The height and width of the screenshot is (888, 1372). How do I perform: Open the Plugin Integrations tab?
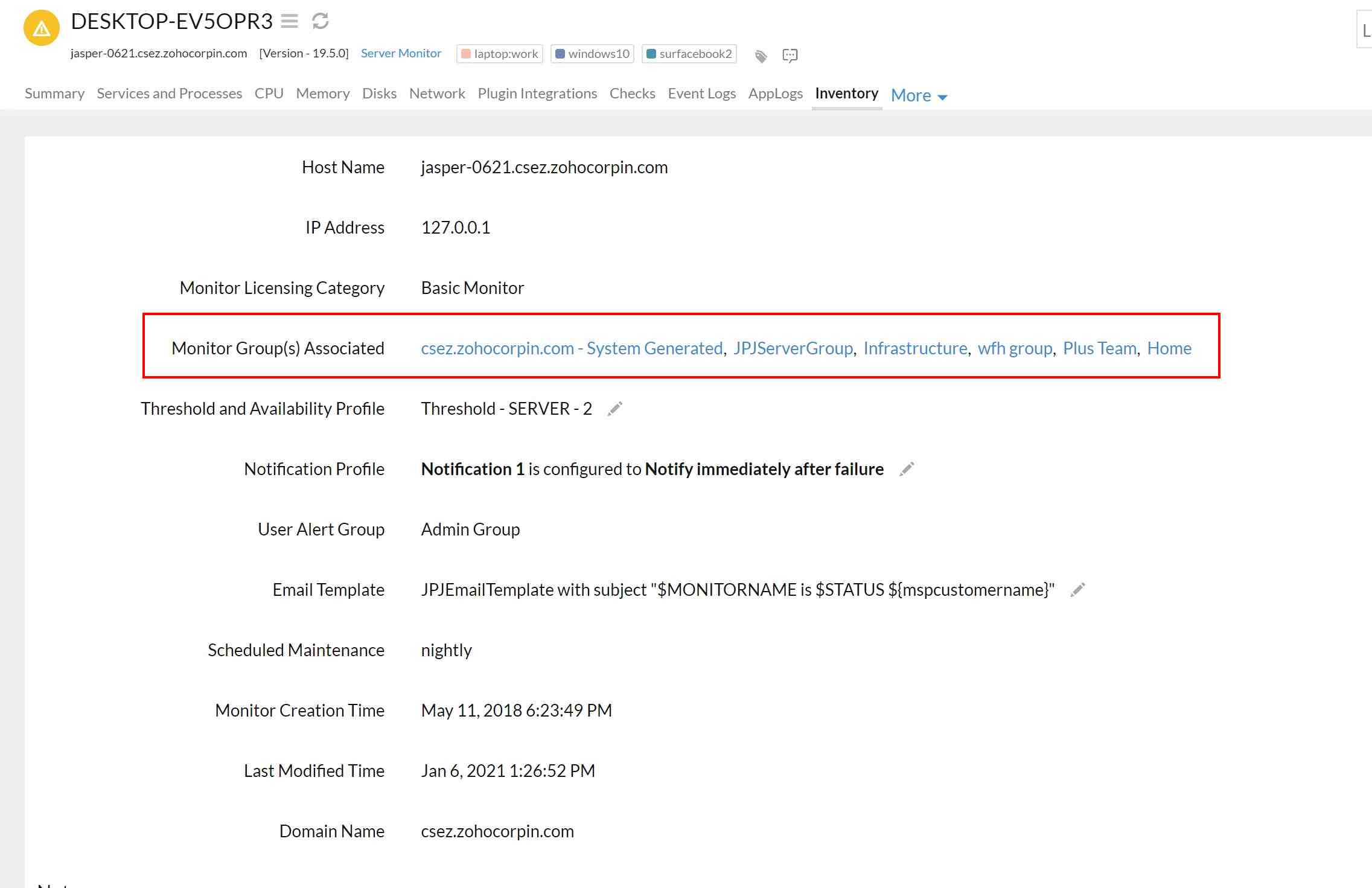pyautogui.click(x=537, y=94)
